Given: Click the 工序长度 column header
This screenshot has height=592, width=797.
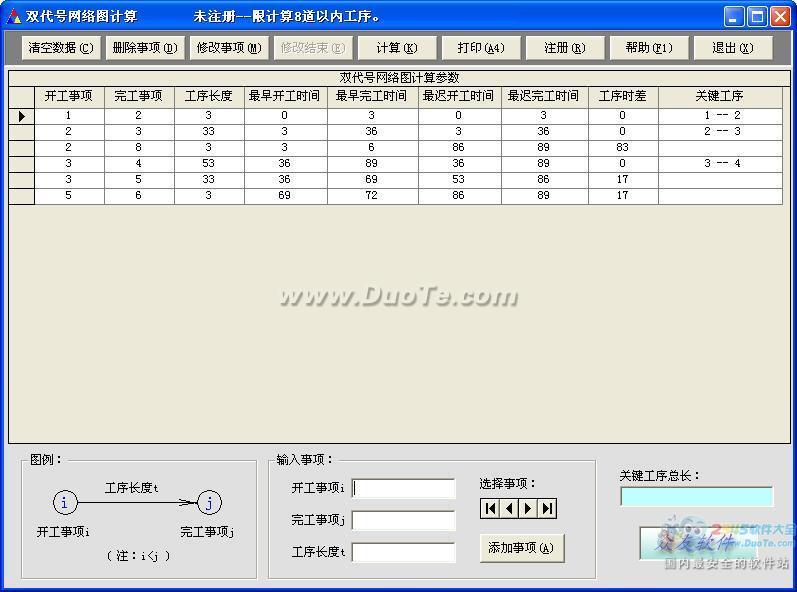Looking at the screenshot, I should 209,96.
